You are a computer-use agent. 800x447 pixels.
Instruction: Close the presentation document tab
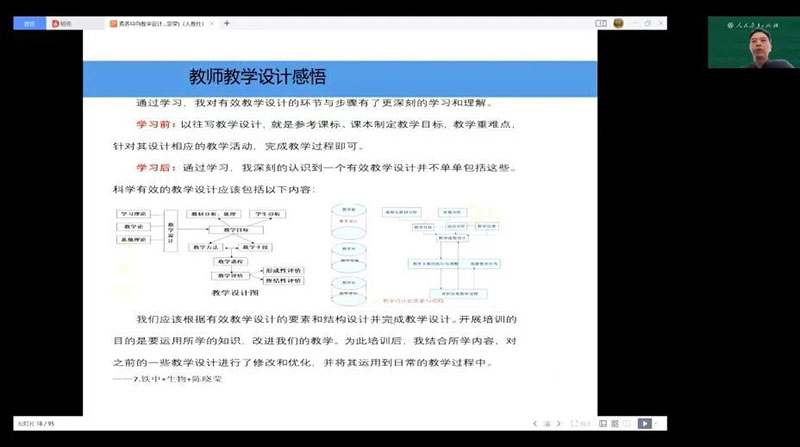[212, 23]
